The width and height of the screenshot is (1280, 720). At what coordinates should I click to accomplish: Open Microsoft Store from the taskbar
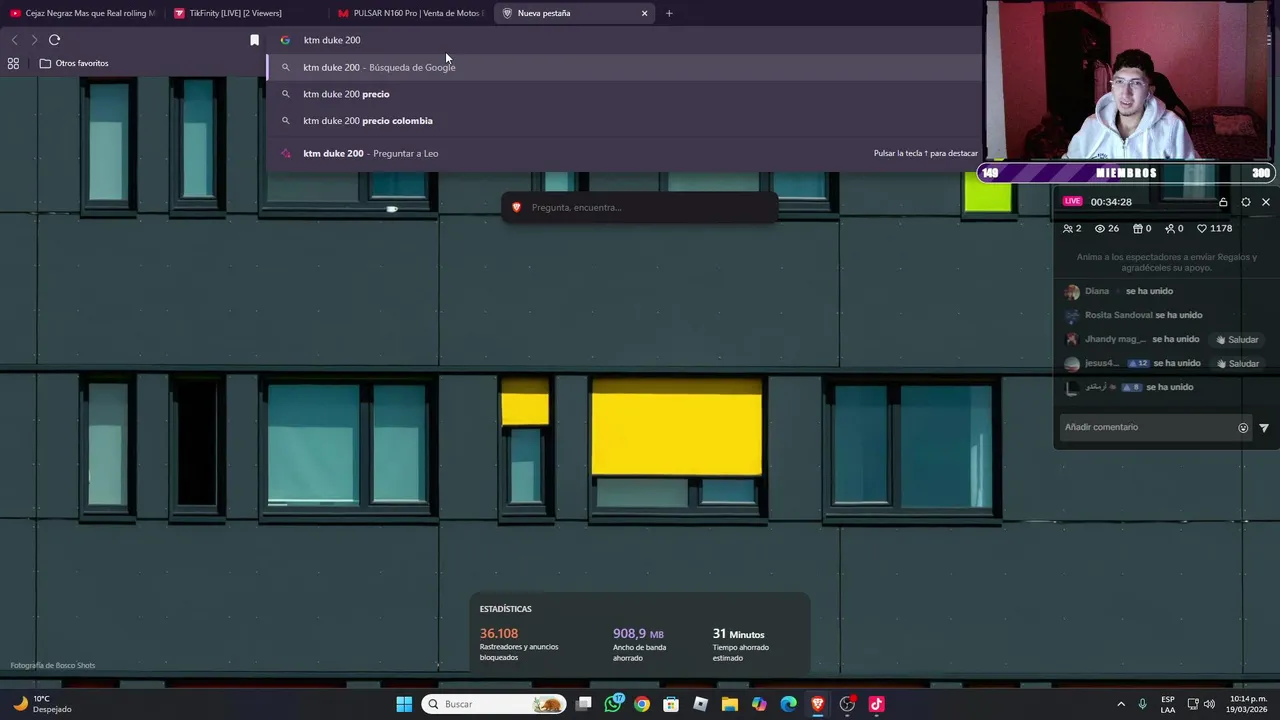coord(671,704)
